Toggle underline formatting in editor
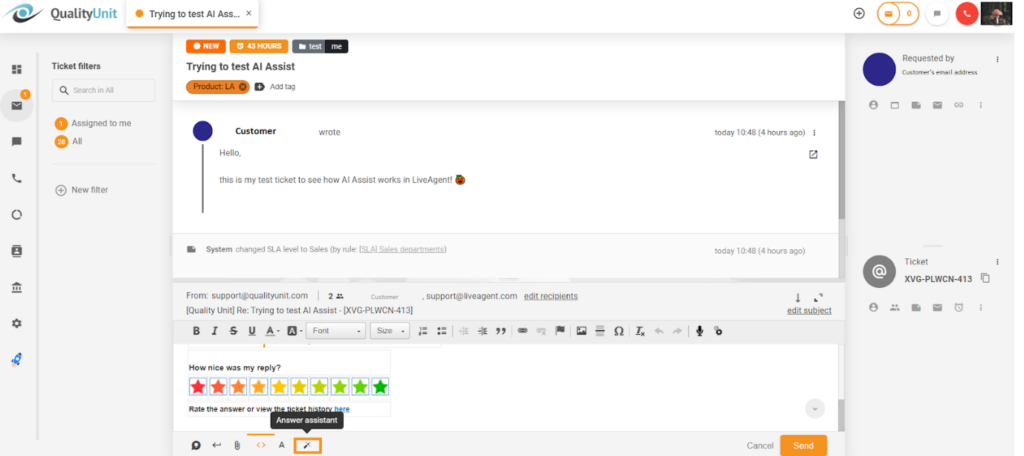The height and width of the screenshot is (456, 1024). tap(251, 331)
